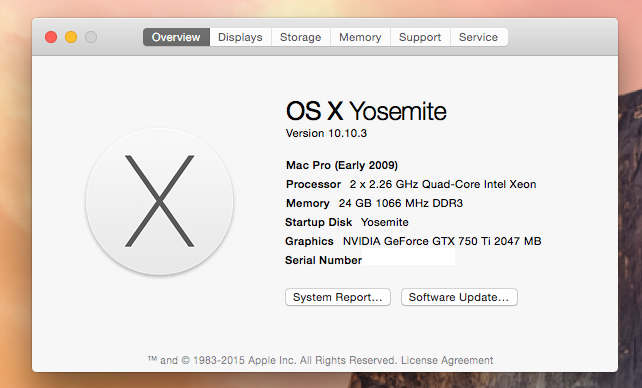642x388 pixels.
Task: Select the Storage tab
Action: point(301,37)
